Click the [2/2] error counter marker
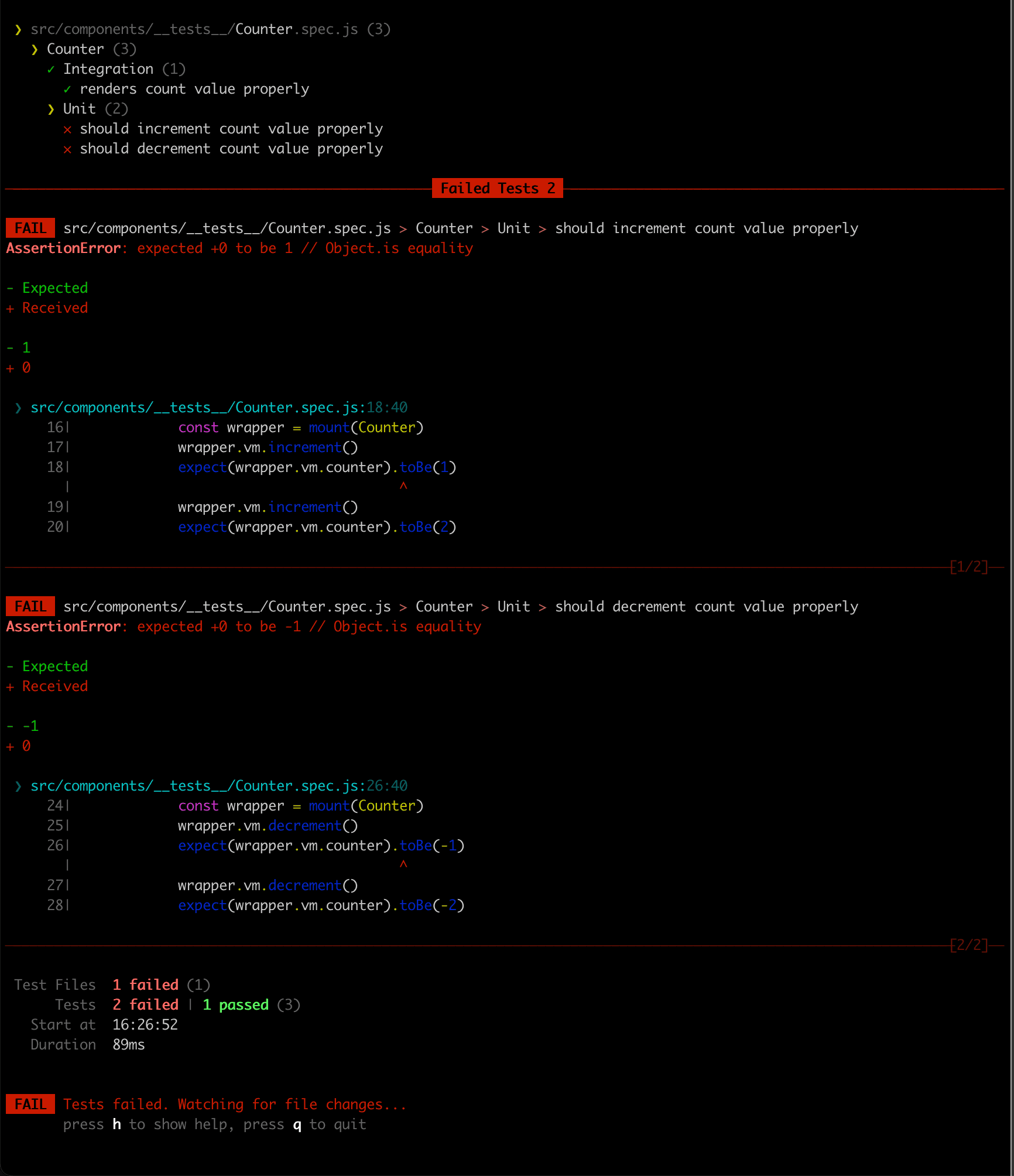Viewport: 1014px width, 1176px height. 968,945
